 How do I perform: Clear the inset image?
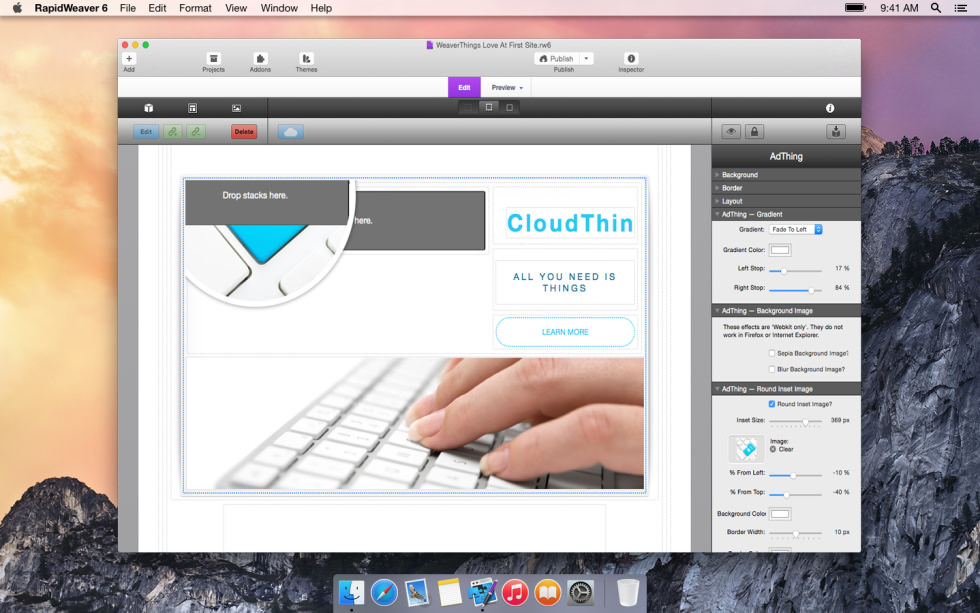coord(773,449)
